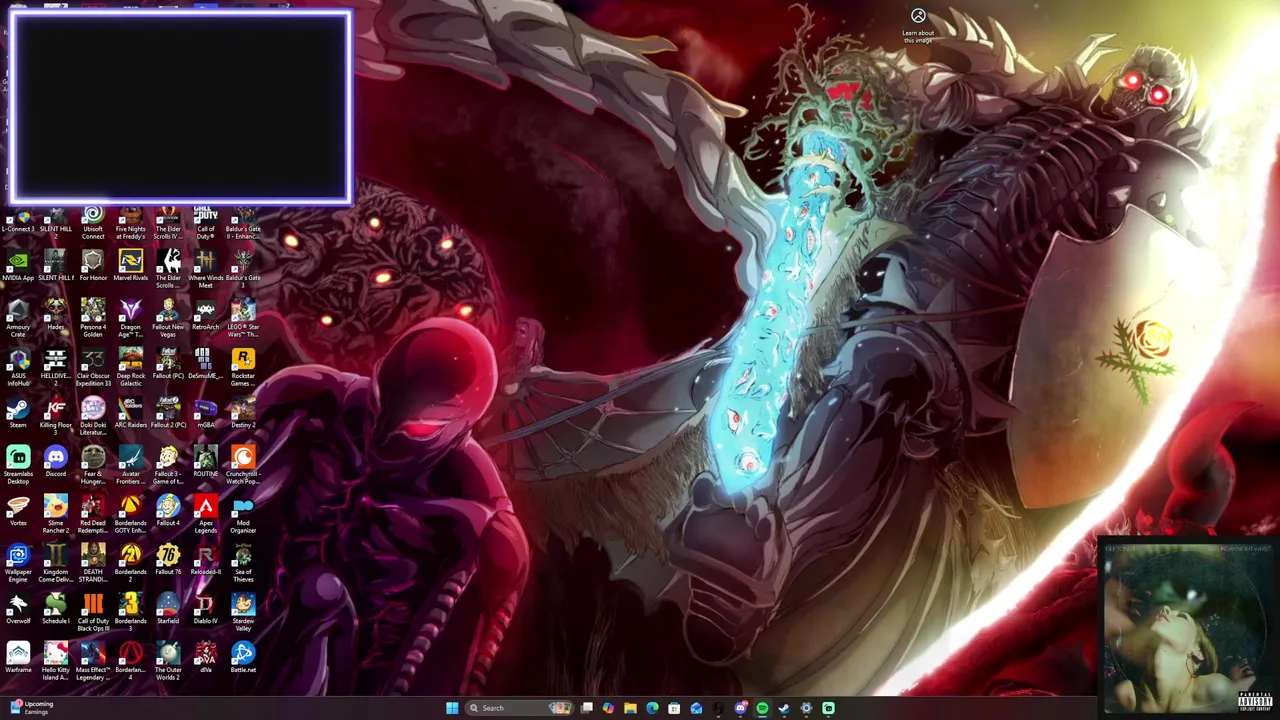Click the album art thumbnail overlay
Image resolution: width=1280 pixels, height=720 pixels.
pos(1188,626)
